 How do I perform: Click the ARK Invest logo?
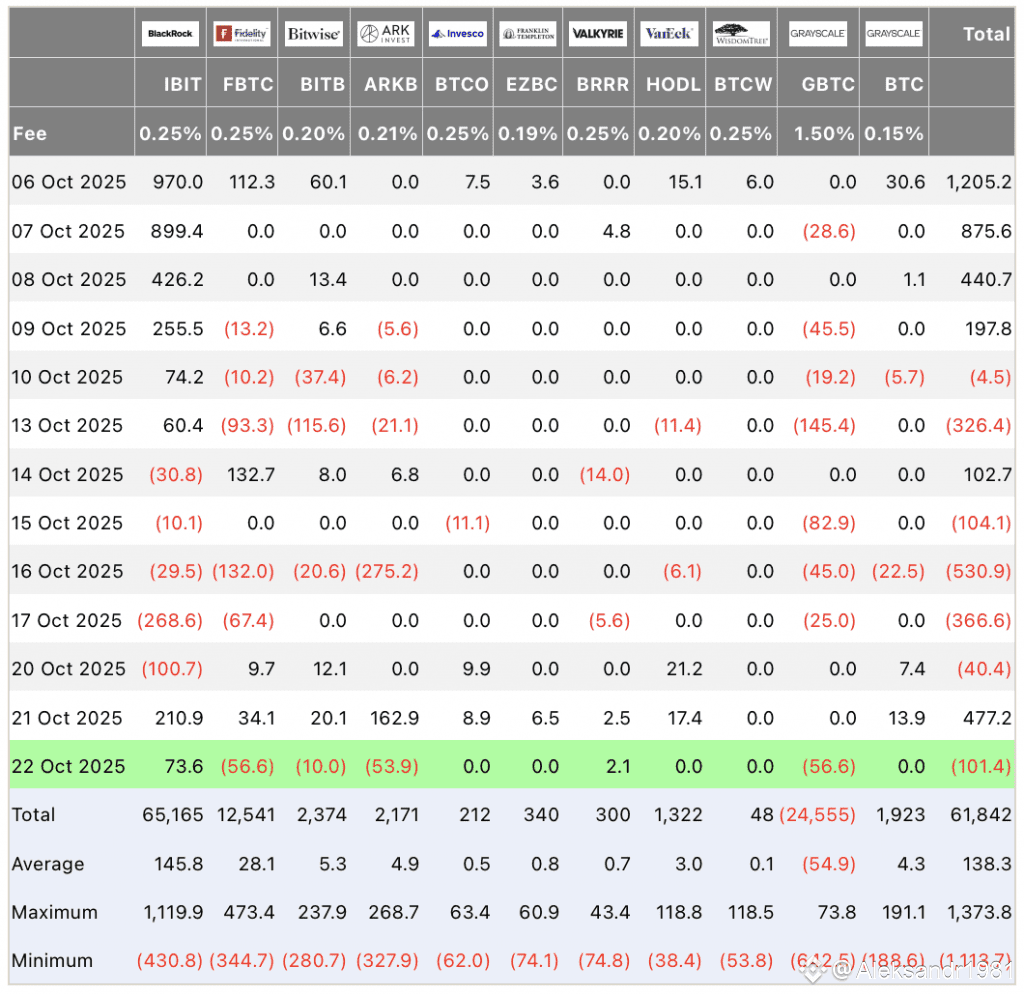(386, 34)
